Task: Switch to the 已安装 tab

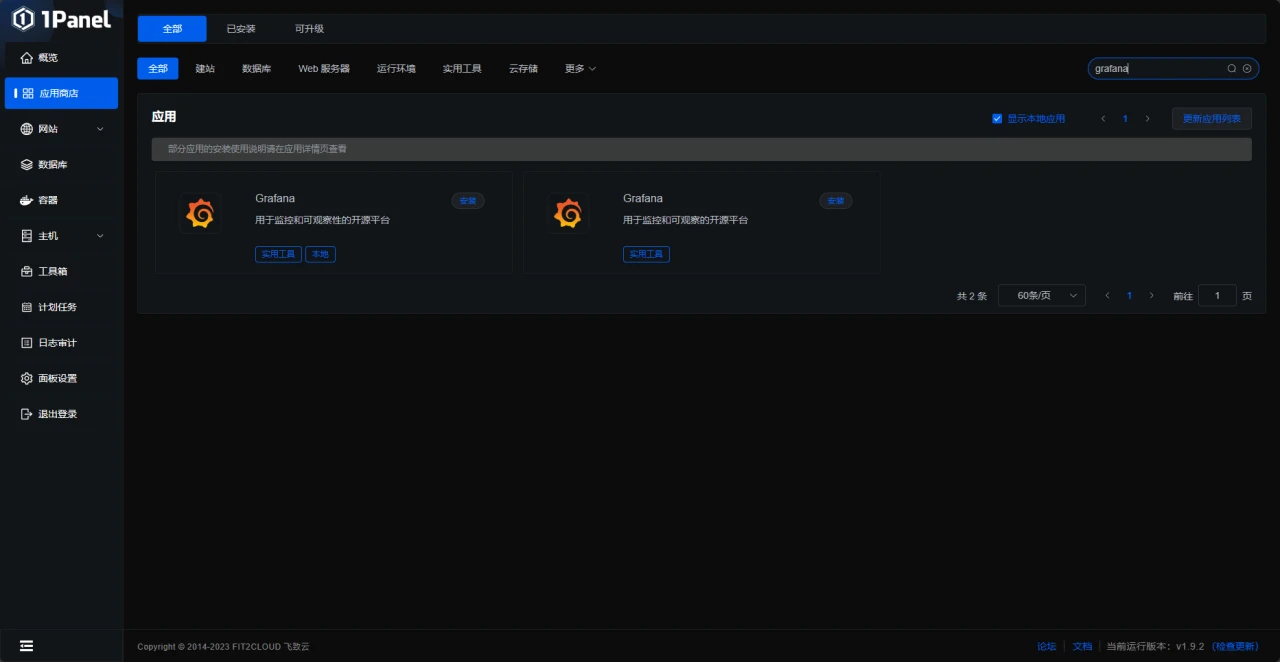Action: [240, 29]
